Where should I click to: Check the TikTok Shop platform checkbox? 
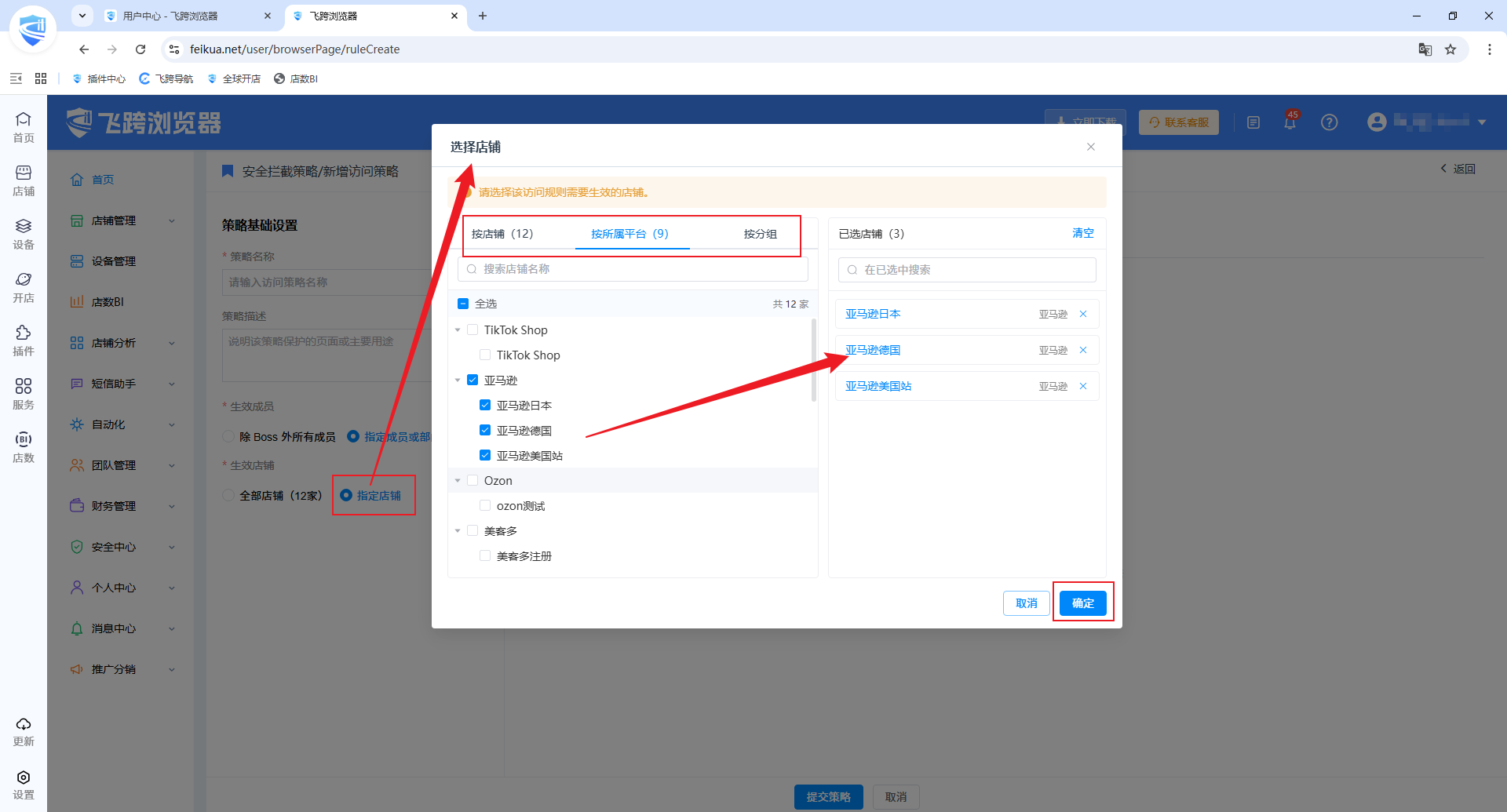pyautogui.click(x=473, y=330)
